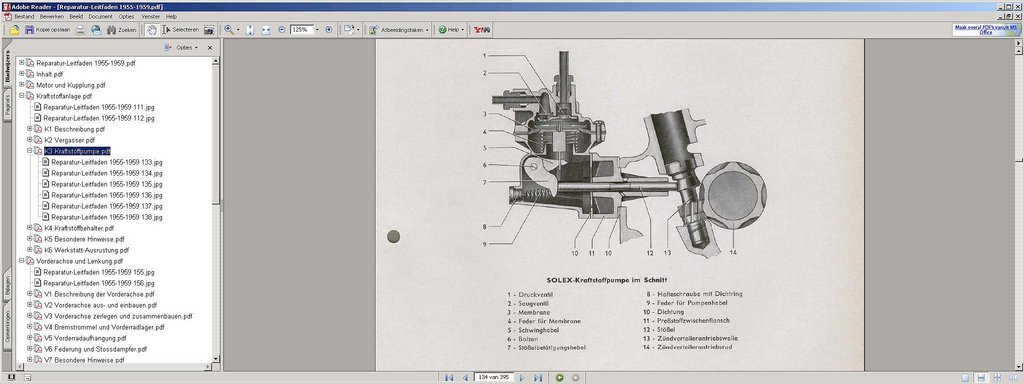
Task: Go to the next page
Action: [x=522, y=377]
